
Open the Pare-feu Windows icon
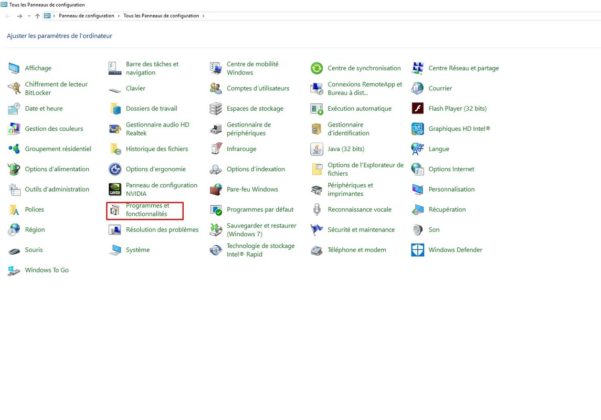(216, 189)
